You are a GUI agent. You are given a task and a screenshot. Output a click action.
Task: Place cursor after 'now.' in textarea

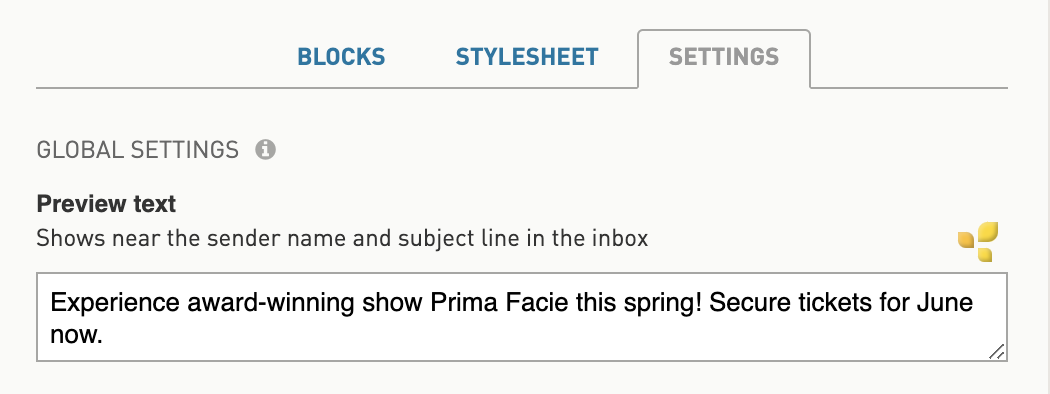pyautogui.click(x=105, y=335)
